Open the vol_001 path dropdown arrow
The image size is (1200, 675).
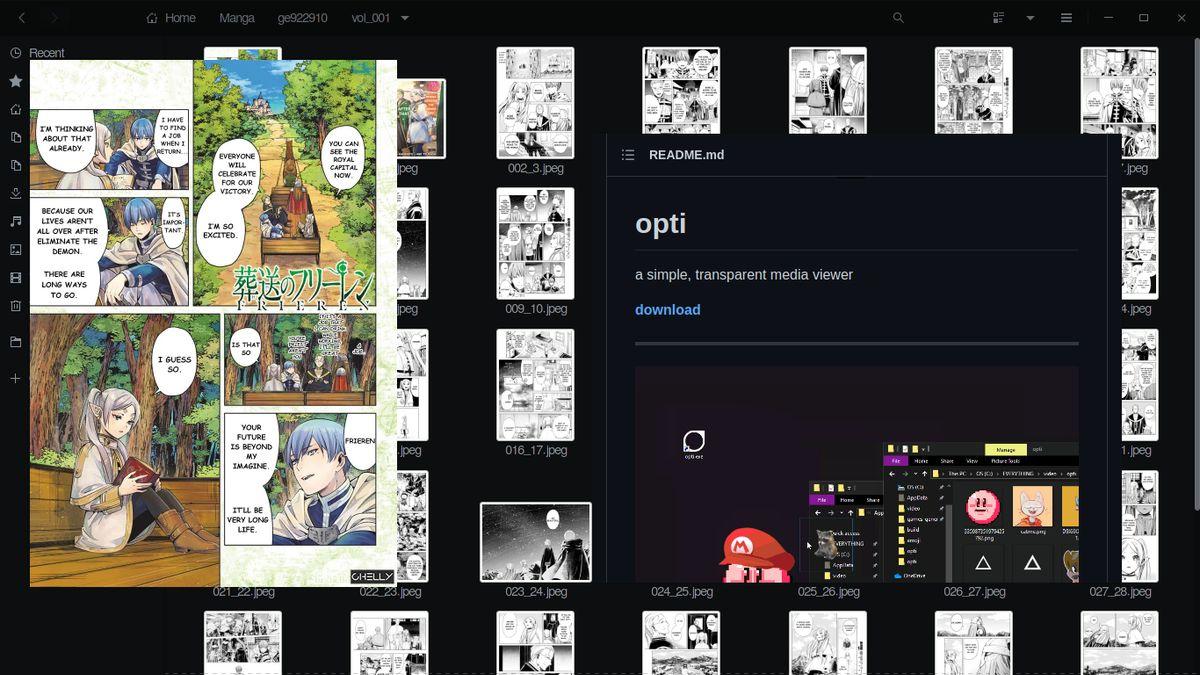coord(405,18)
